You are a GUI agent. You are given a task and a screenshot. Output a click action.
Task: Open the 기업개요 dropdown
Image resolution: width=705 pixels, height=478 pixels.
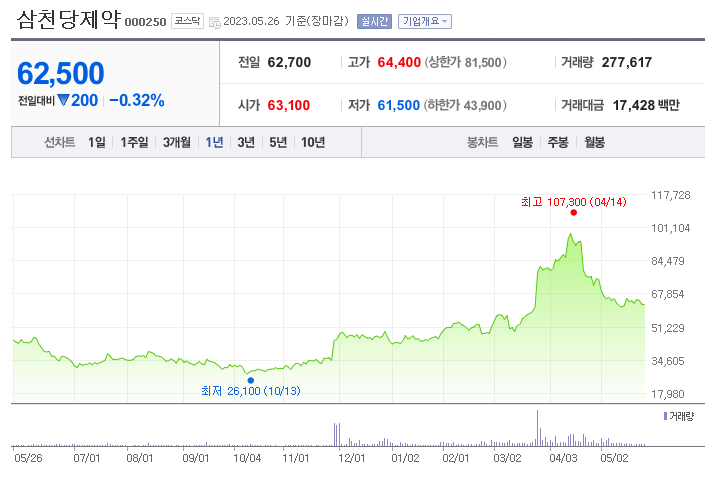tap(424, 22)
